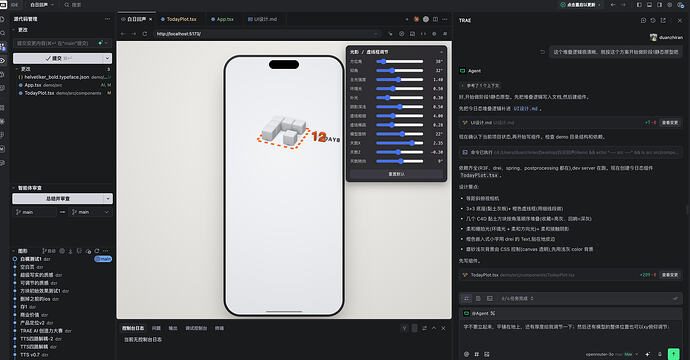Open source control more actions ellipsis
This screenshot has width=690, height=360.
(107, 19)
